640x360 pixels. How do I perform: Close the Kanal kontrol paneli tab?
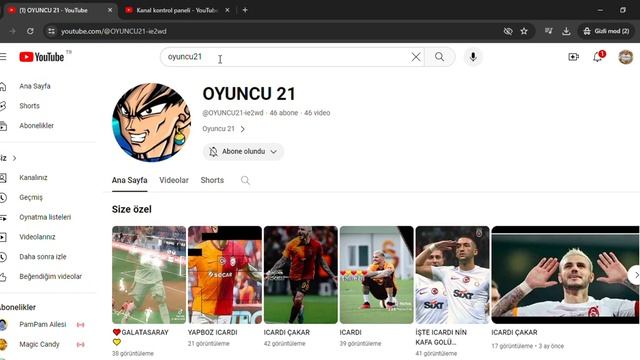coord(227,10)
